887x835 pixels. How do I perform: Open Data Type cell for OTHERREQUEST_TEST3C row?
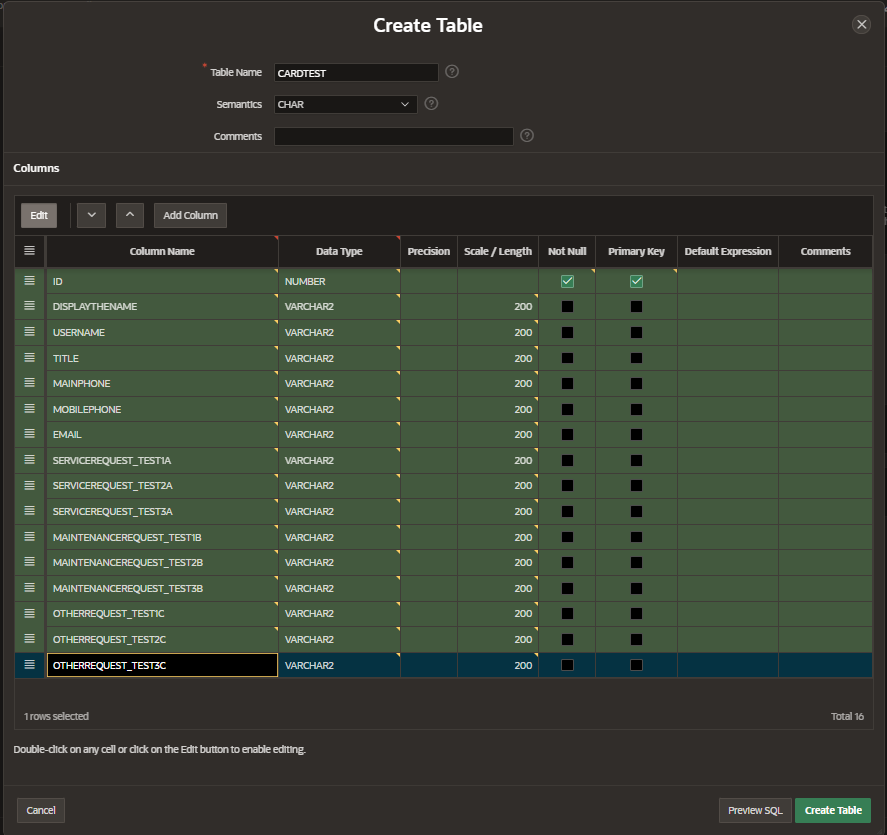[339, 665]
